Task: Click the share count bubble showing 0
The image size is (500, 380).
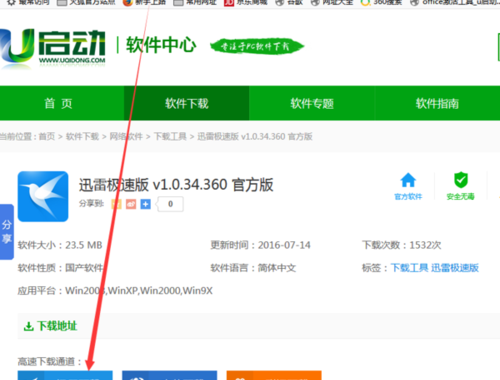Action: pos(170,204)
